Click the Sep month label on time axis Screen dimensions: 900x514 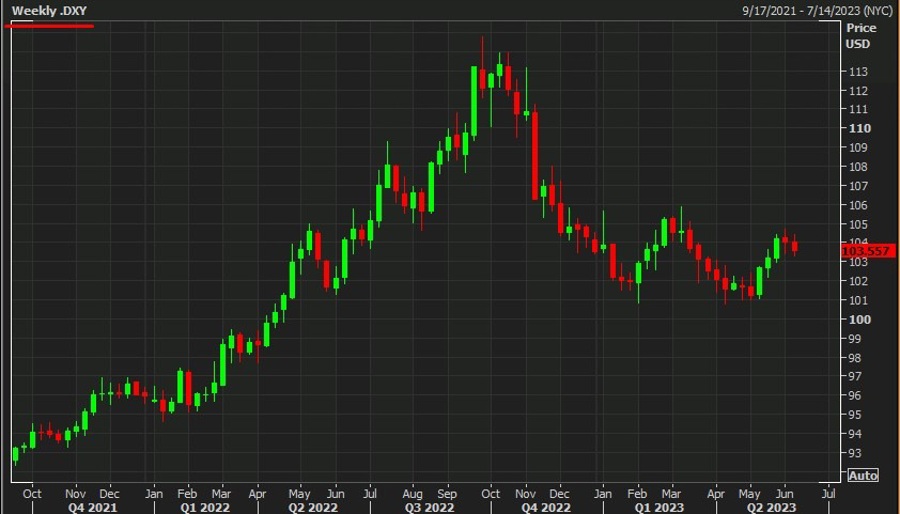(447, 493)
